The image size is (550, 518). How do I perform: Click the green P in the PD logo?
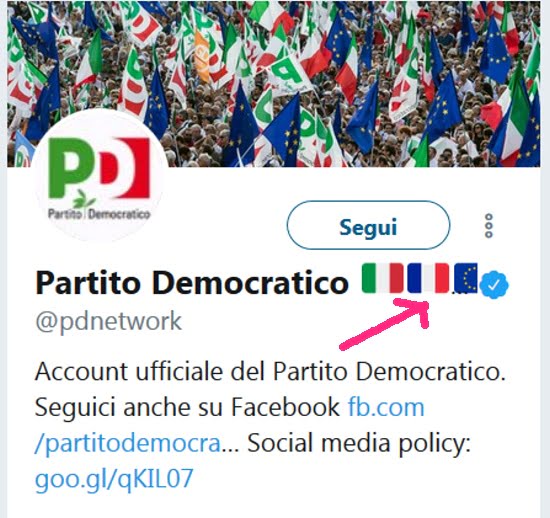[x=72, y=168]
